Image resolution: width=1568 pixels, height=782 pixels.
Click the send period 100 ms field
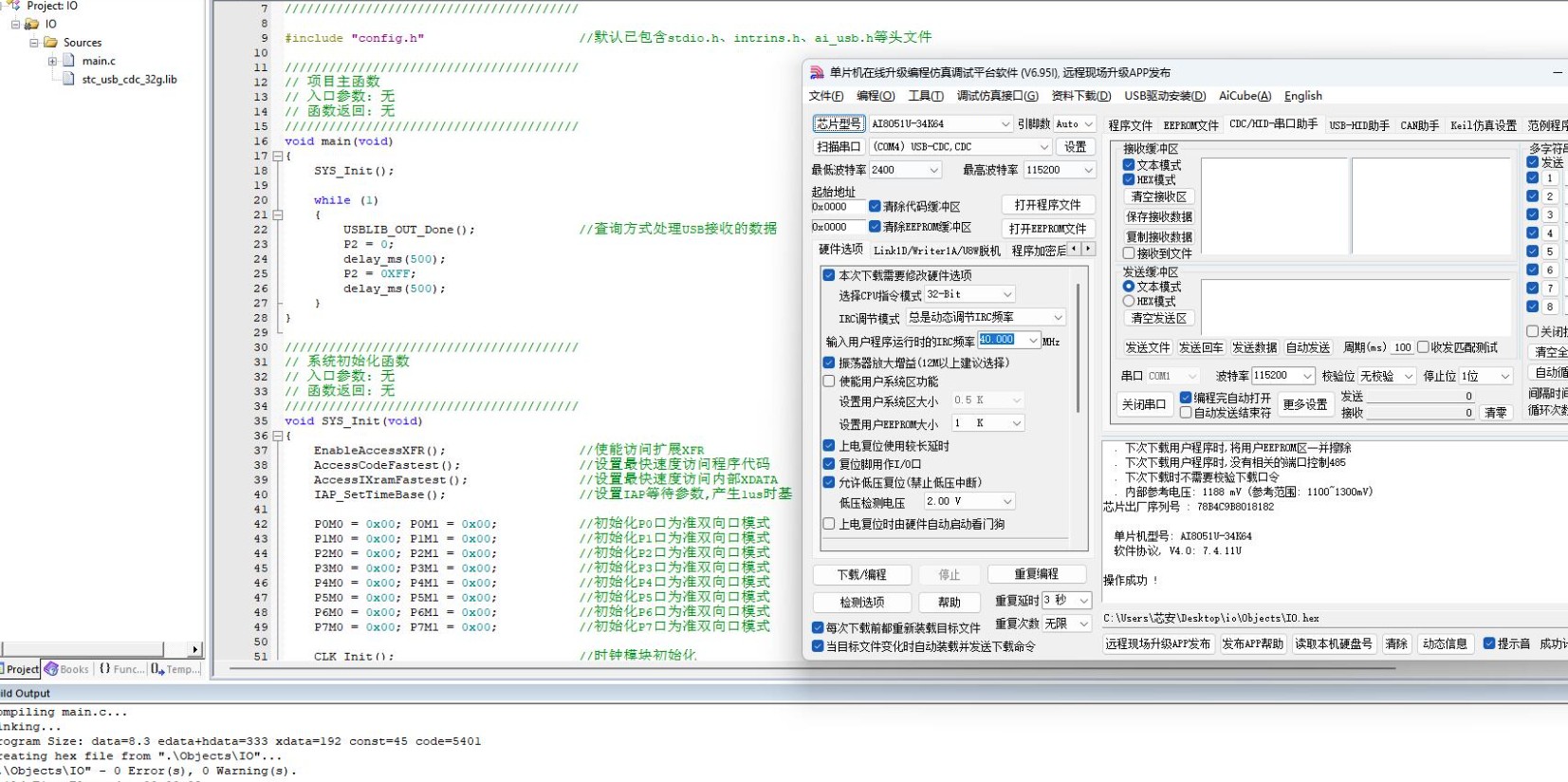click(x=1403, y=347)
